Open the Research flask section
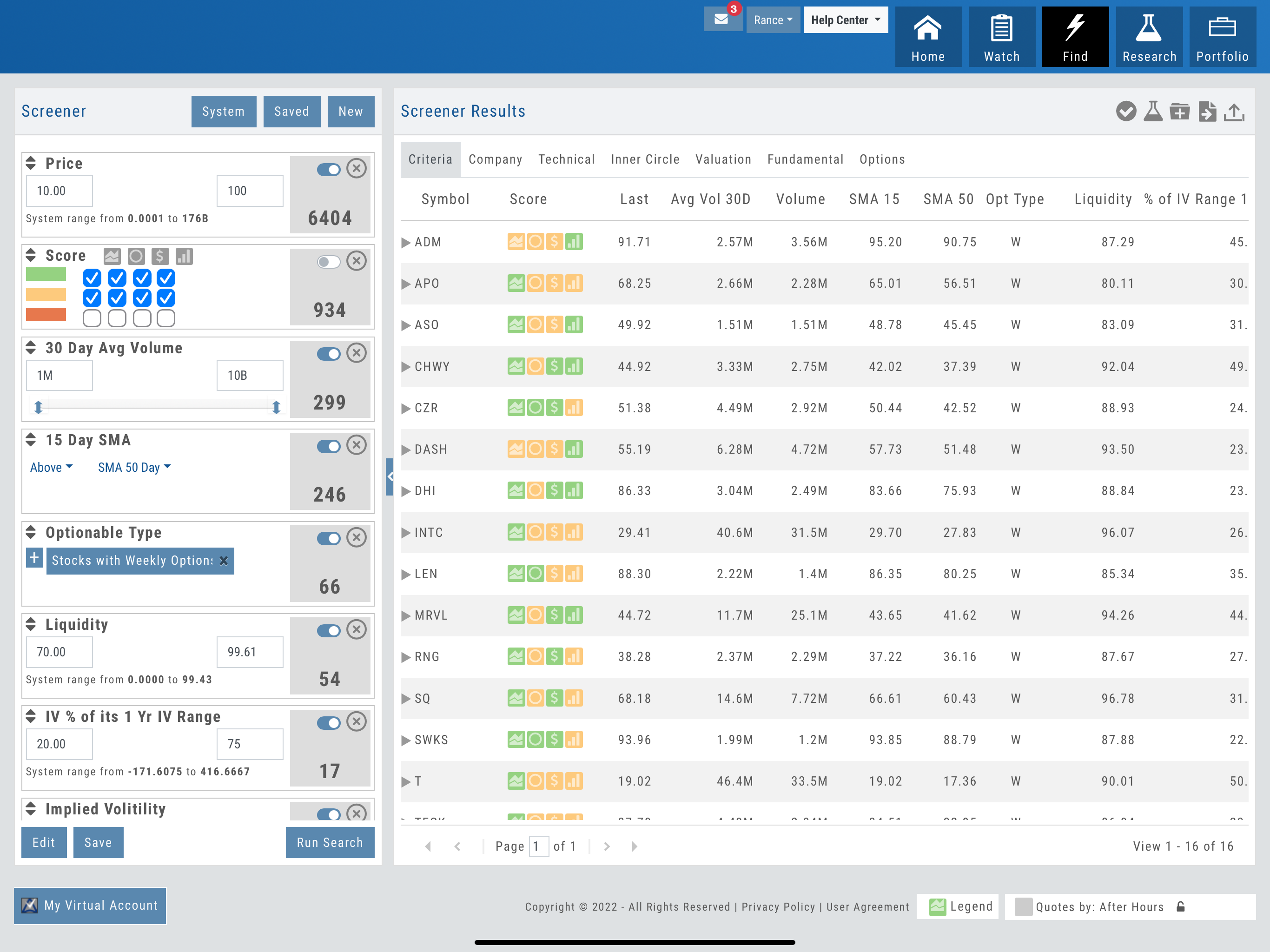The height and width of the screenshot is (952, 1270). tap(1149, 37)
